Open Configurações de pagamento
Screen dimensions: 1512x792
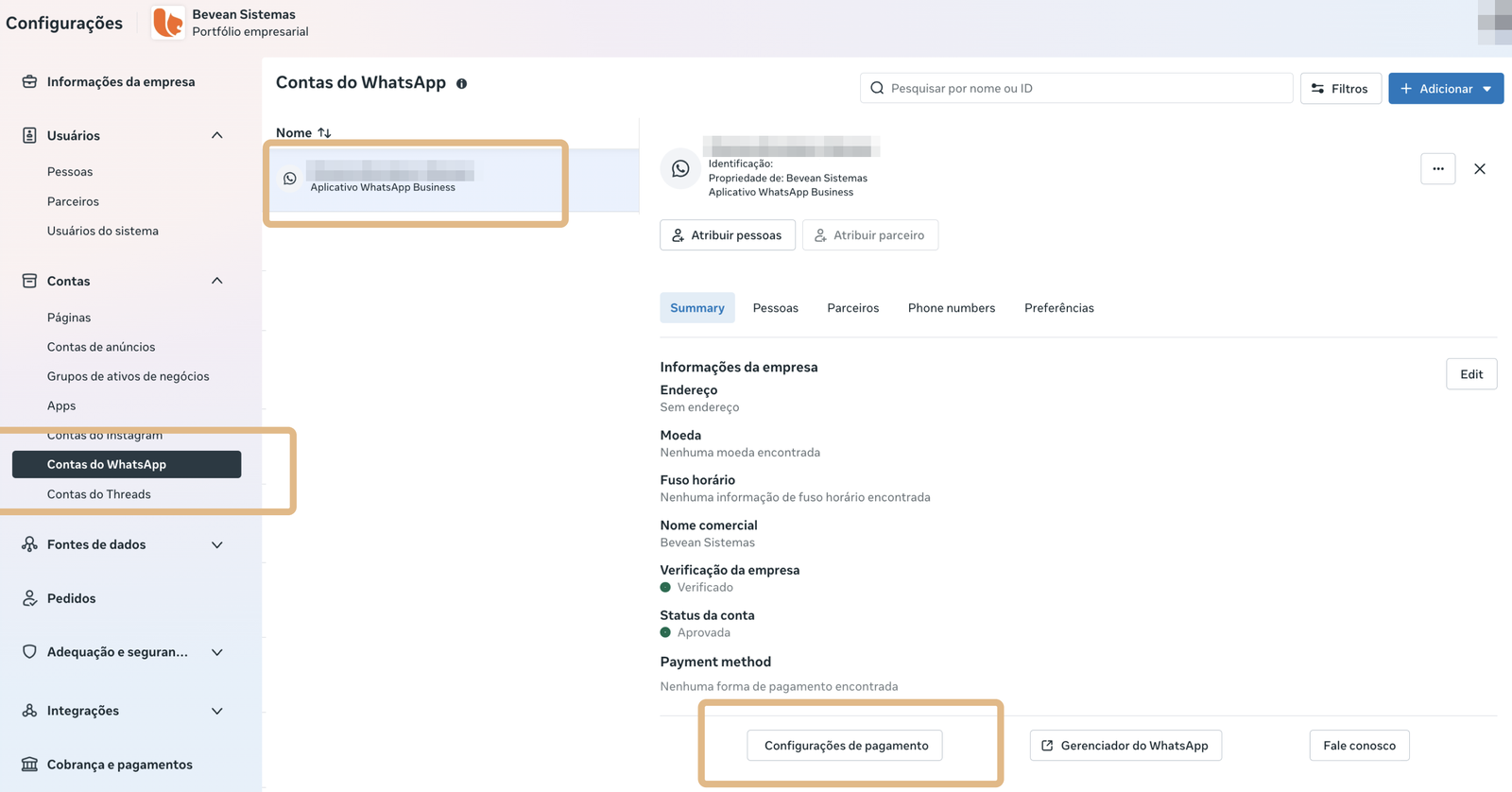tap(846, 746)
